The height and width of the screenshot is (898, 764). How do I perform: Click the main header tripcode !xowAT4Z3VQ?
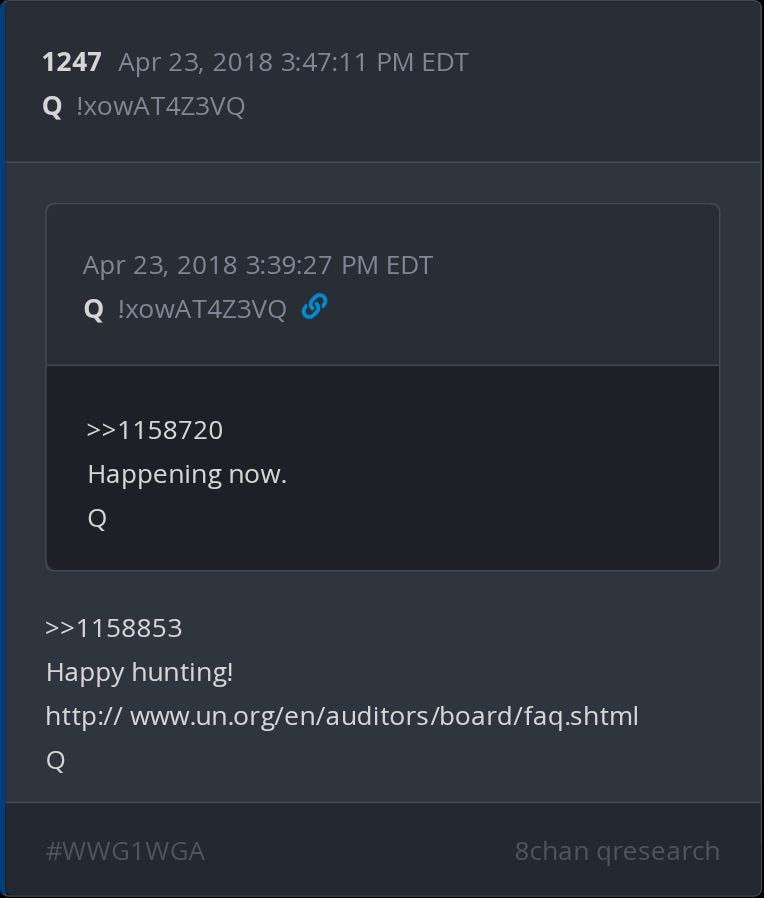coord(160,106)
